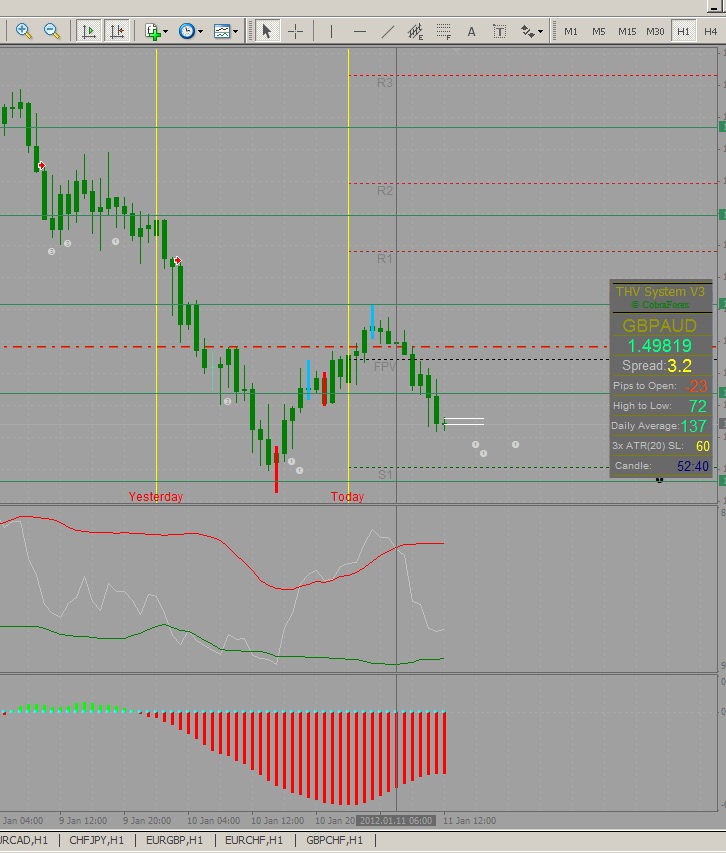Click the Daily Average value 137
Screen dimensions: 726x853
693,426
